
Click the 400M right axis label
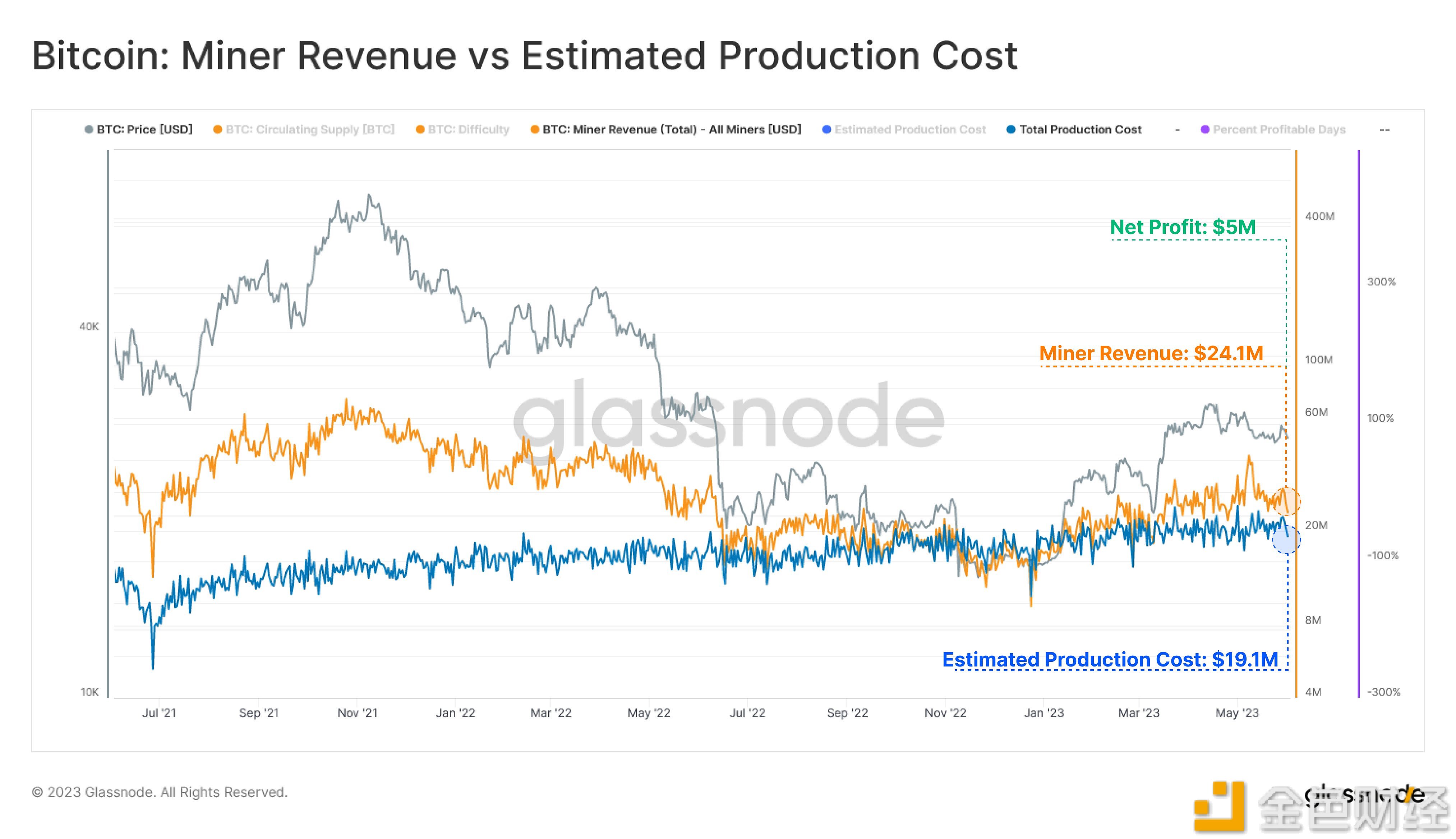pyautogui.click(x=1319, y=216)
